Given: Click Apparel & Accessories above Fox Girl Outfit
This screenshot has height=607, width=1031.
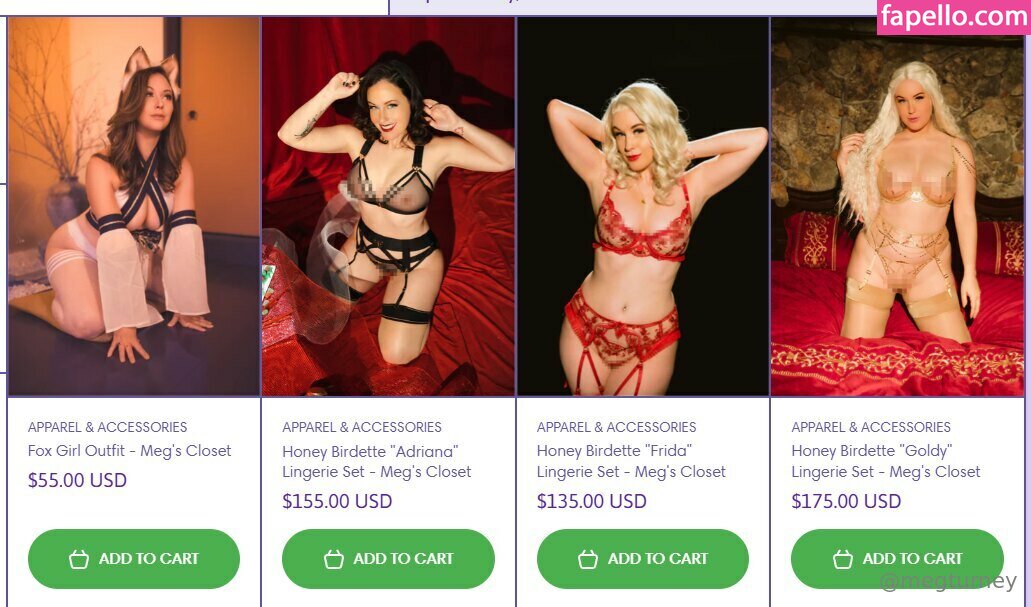Looking at the screenshot, I should (107, 427).
